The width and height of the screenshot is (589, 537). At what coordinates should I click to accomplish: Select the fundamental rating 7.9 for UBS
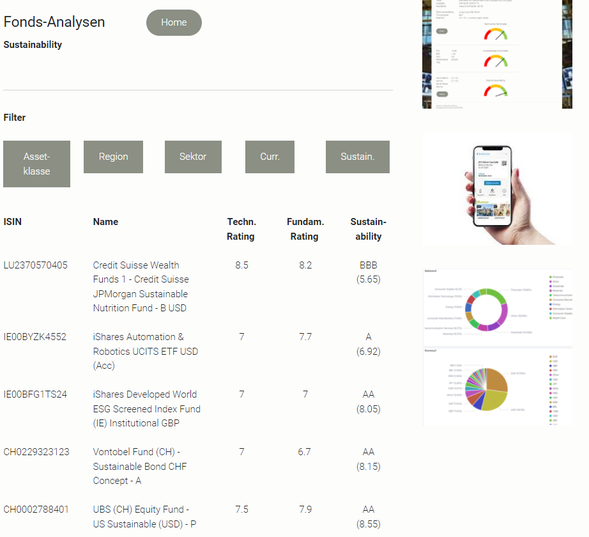(x=305, y=510)
